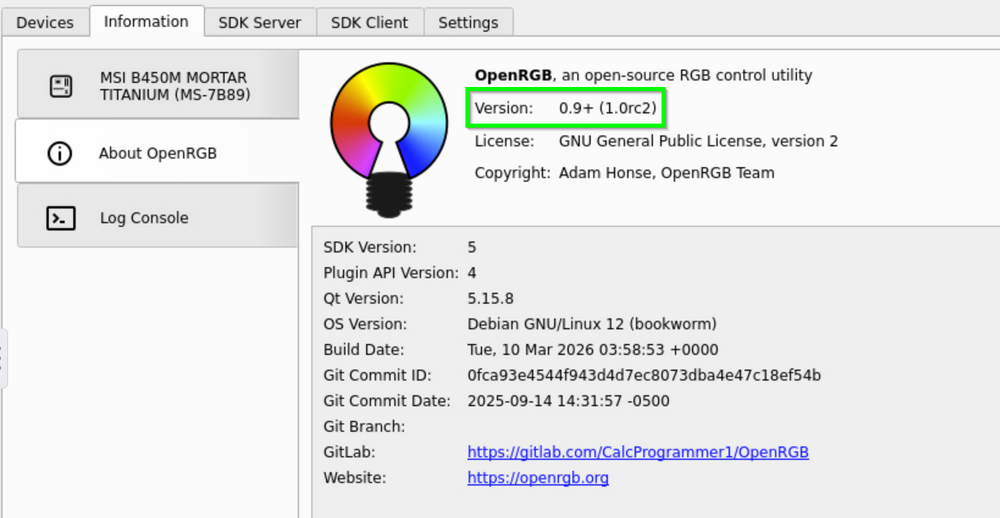Image resolution: width=1000 pixels, height=518 pixels.
Task: Open the SDK Server tab
Action: click(260, 22)
